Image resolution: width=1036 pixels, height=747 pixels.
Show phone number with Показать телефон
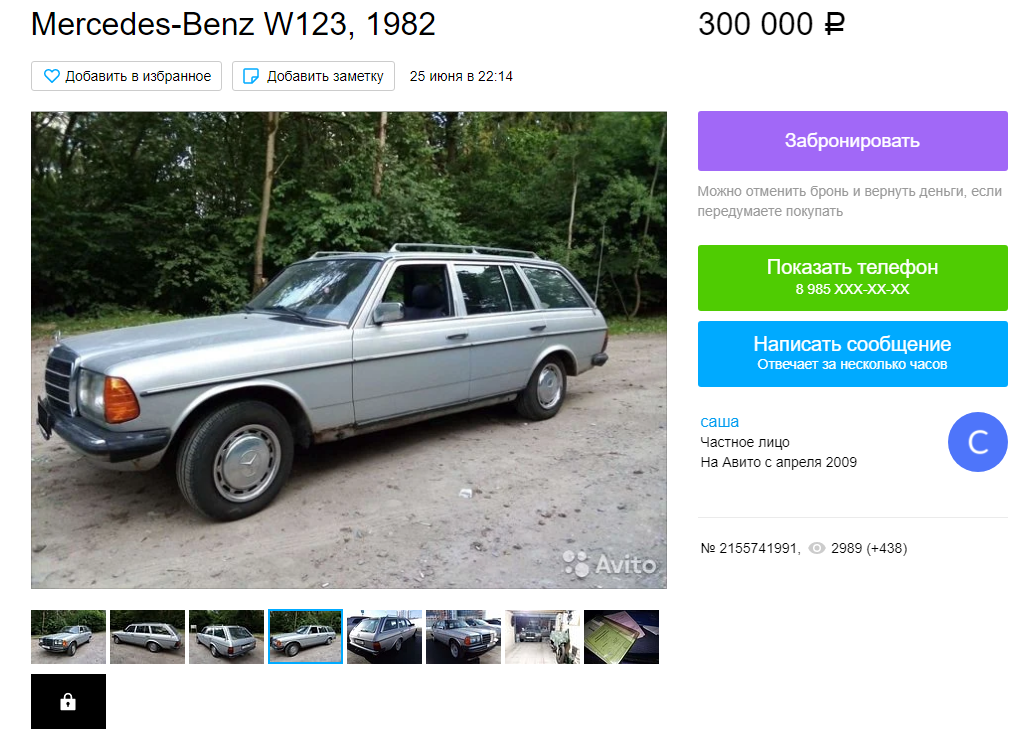[852, 277]
